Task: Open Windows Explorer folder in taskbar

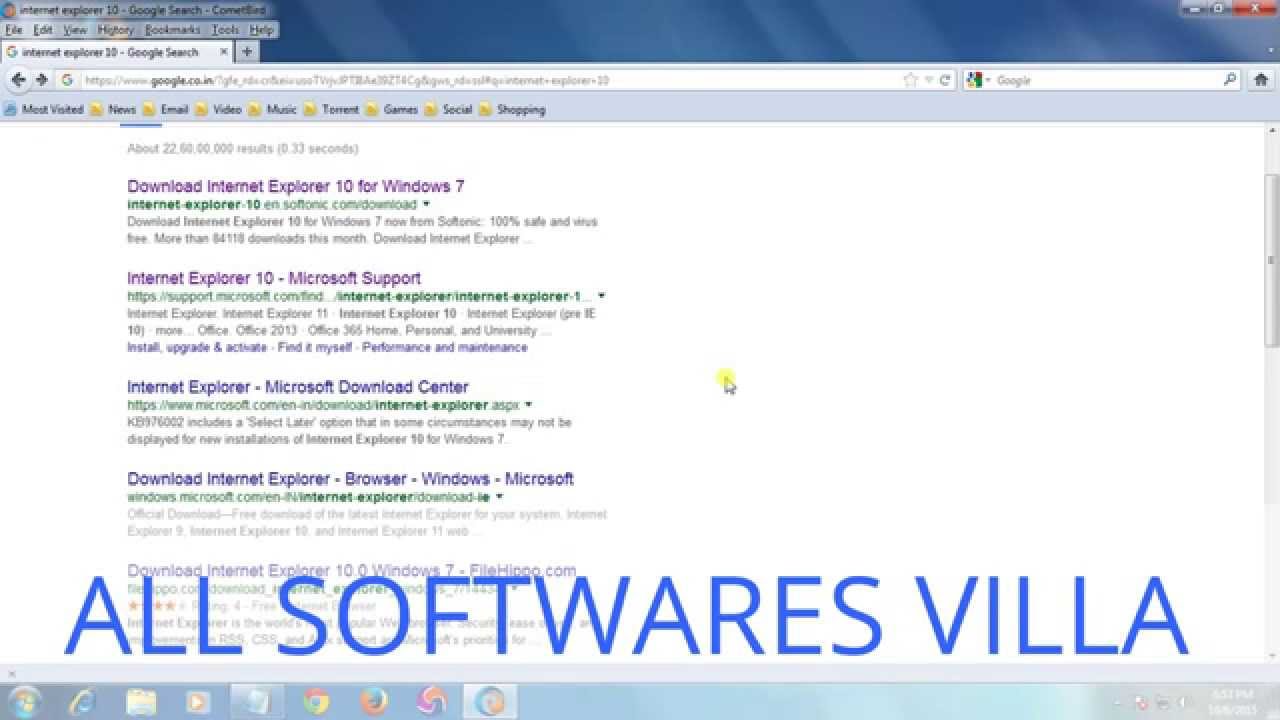Action: [x=141, y=701]
